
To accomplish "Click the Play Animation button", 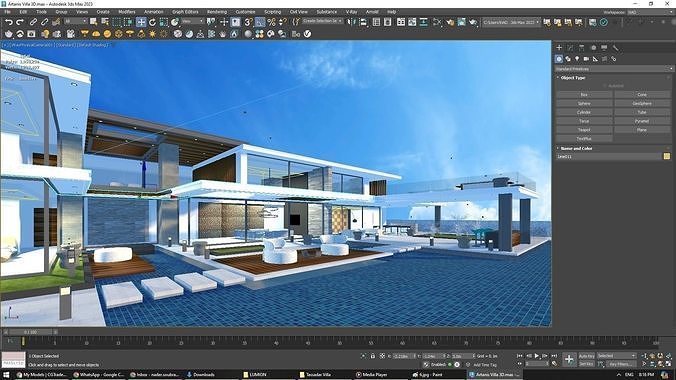I will pyautogui.click(x=537, y=356).
